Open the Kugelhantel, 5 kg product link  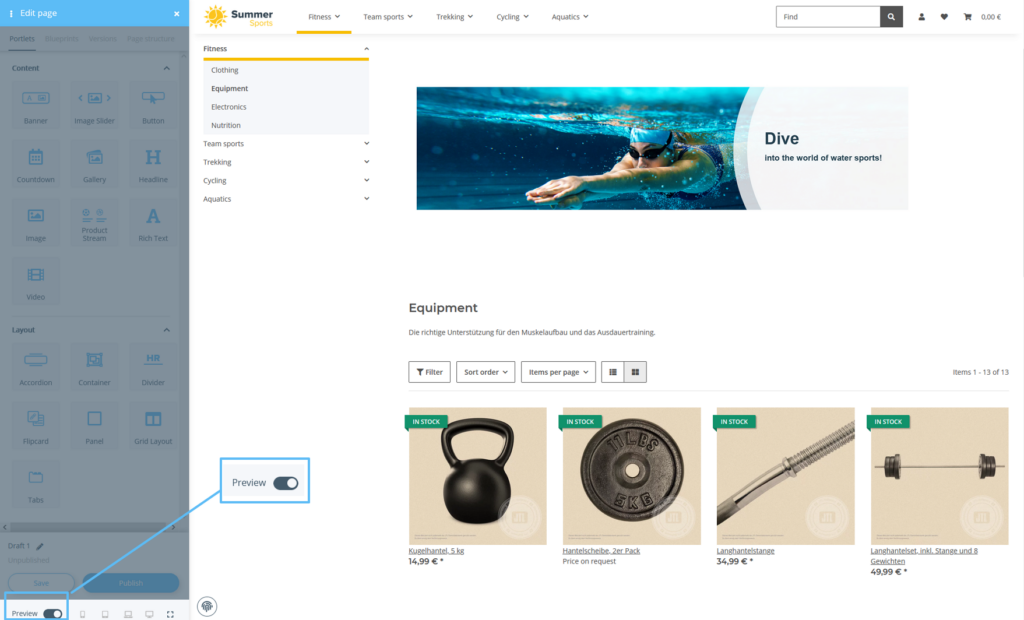tap(436, 551)
